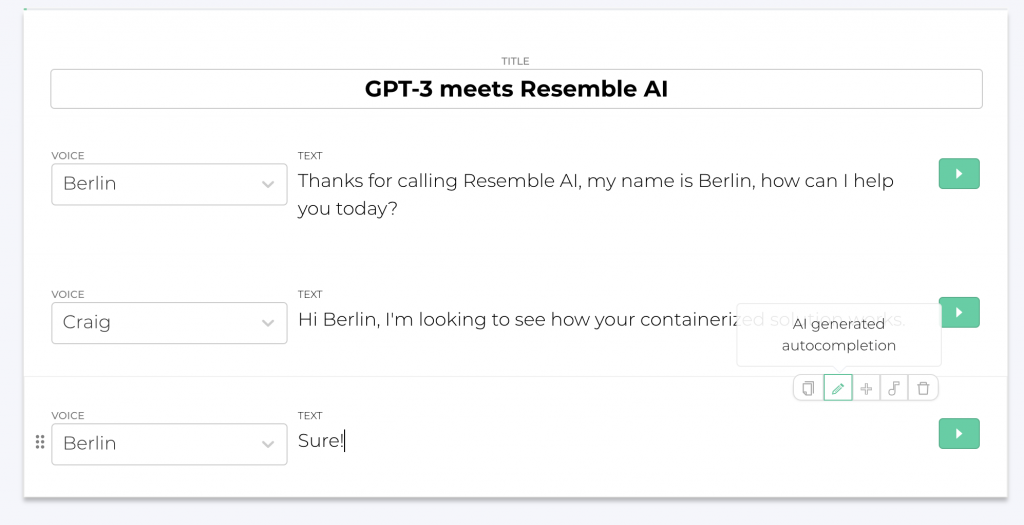This screenshot has width=1024, height=525.
Task: Open the Craig voice dropdown
Action: click(169, 323)
